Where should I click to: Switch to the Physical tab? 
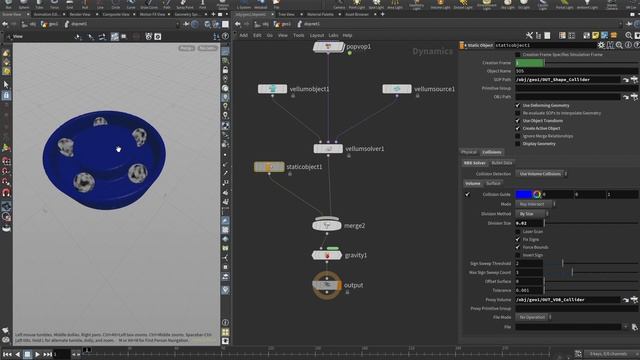[469, 152]
